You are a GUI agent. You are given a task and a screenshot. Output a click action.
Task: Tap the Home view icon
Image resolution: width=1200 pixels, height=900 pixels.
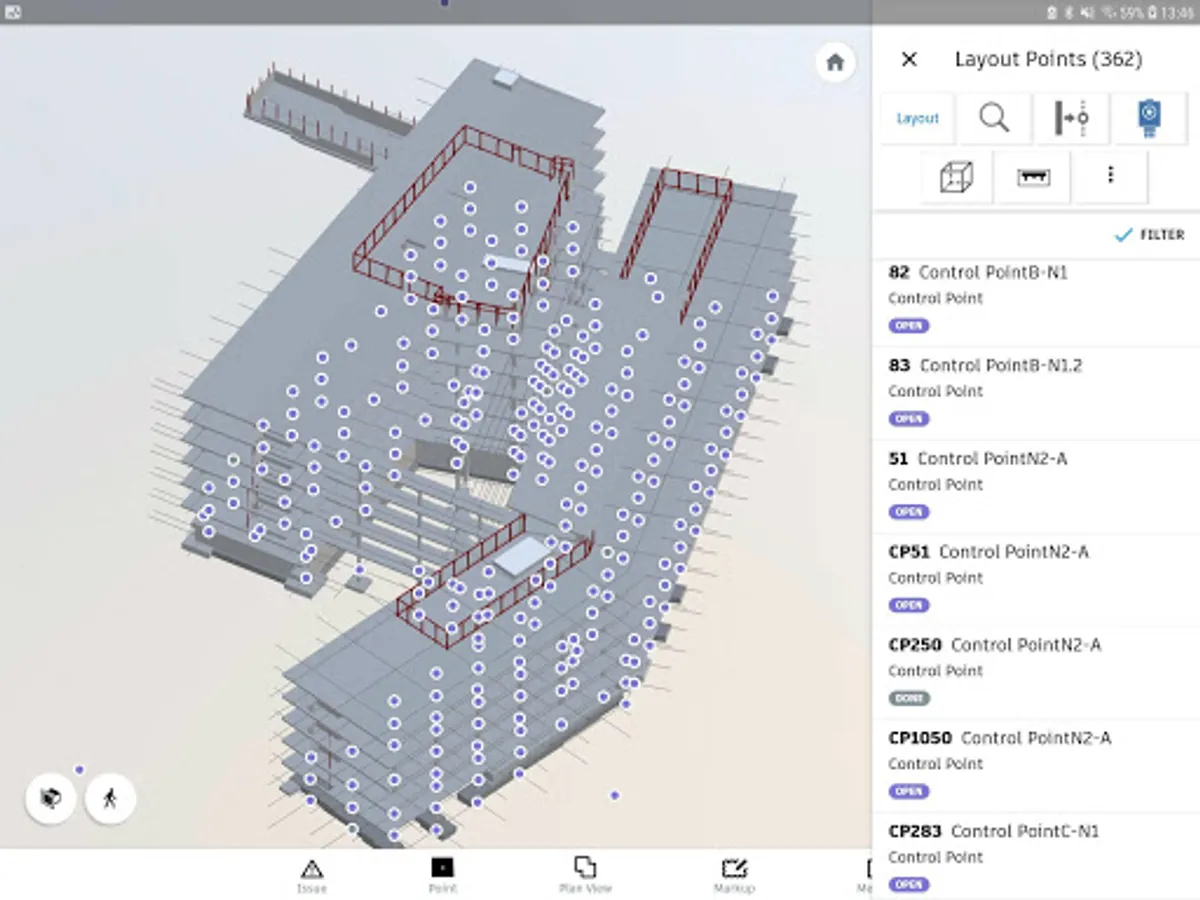835,63
